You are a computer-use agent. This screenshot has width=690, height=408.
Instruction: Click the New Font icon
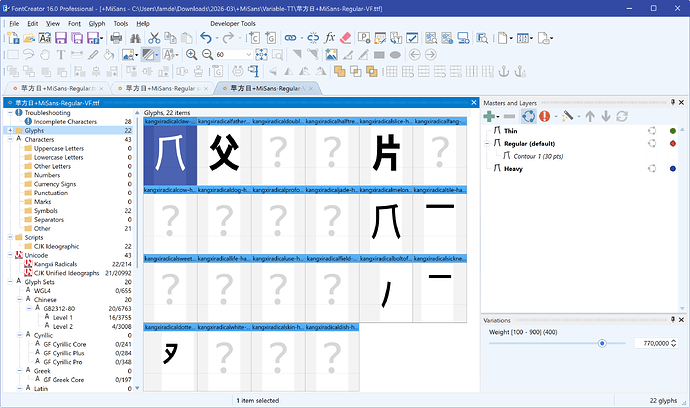point(13,38)
